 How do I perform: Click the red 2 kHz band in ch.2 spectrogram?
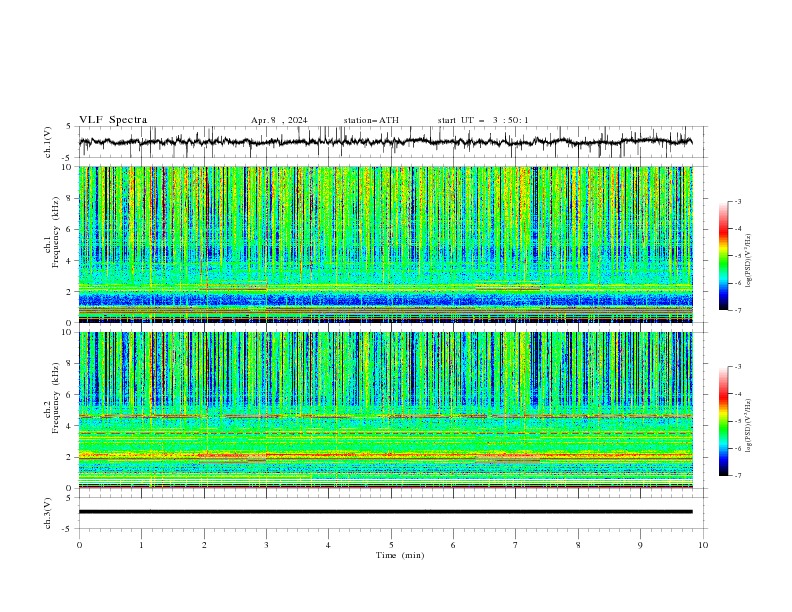386,455
